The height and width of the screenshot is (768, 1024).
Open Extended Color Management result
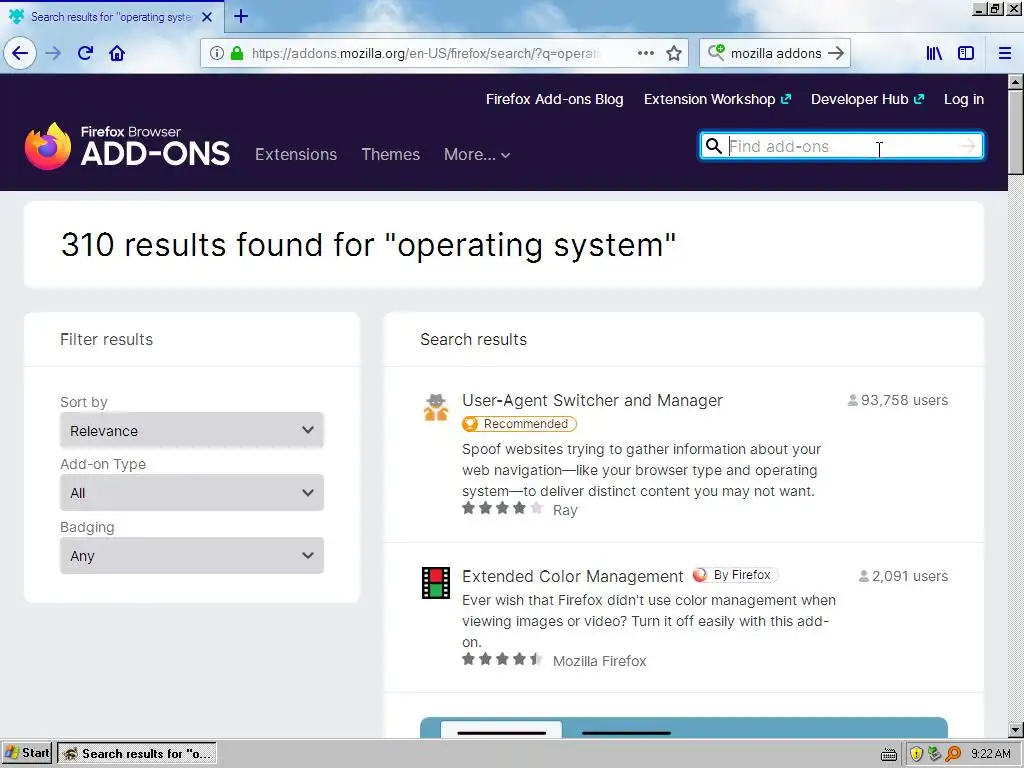(x=572, y=576)
